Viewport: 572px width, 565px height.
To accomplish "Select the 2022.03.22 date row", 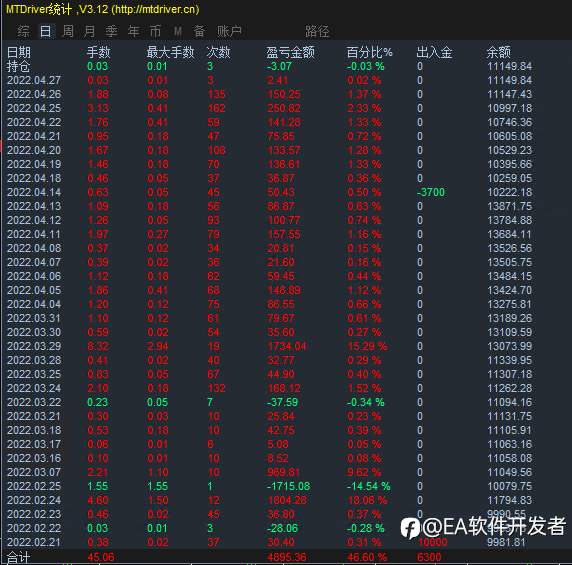I will coord(269,402).
